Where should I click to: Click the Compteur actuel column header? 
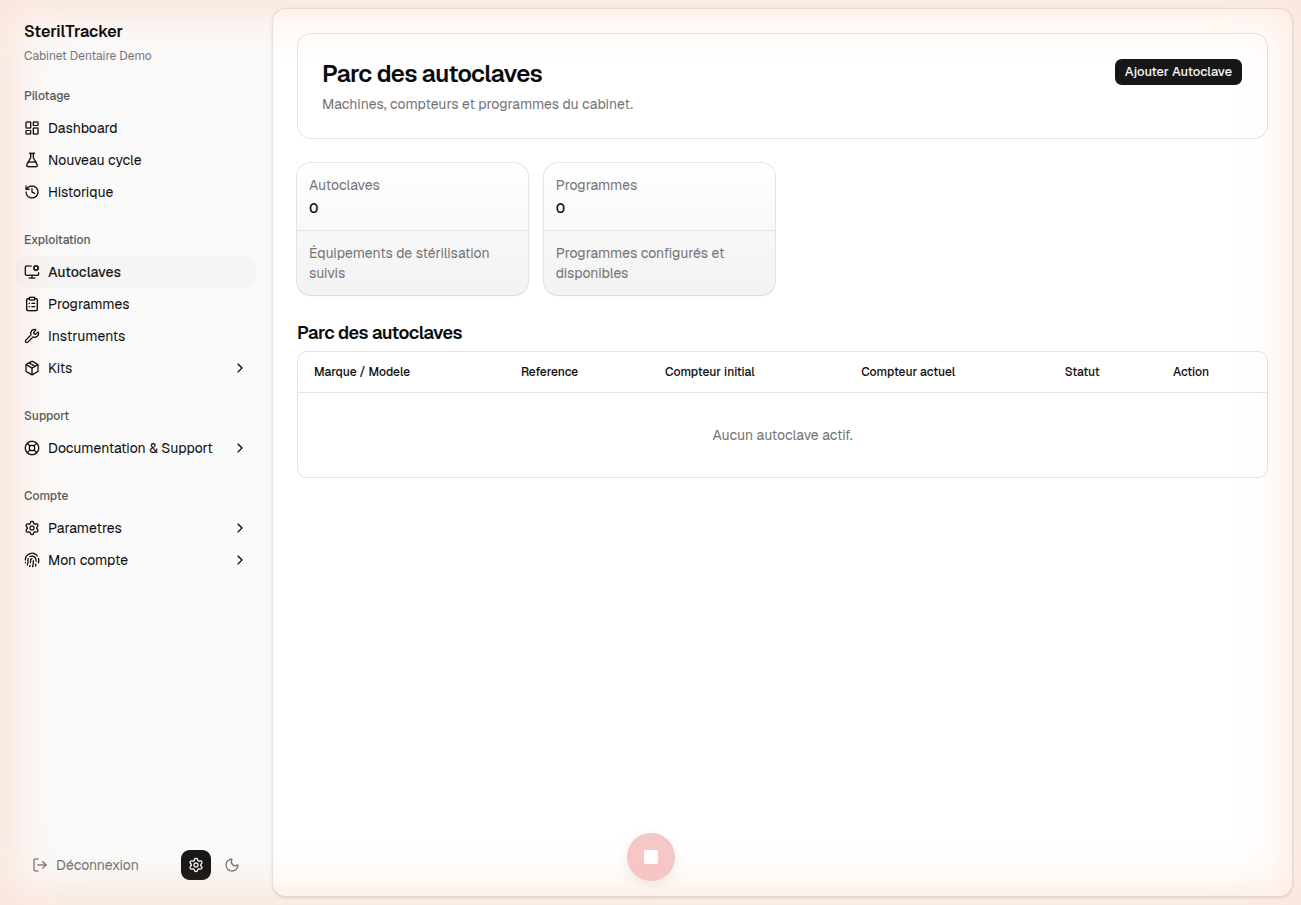click(x=908, y=372)
